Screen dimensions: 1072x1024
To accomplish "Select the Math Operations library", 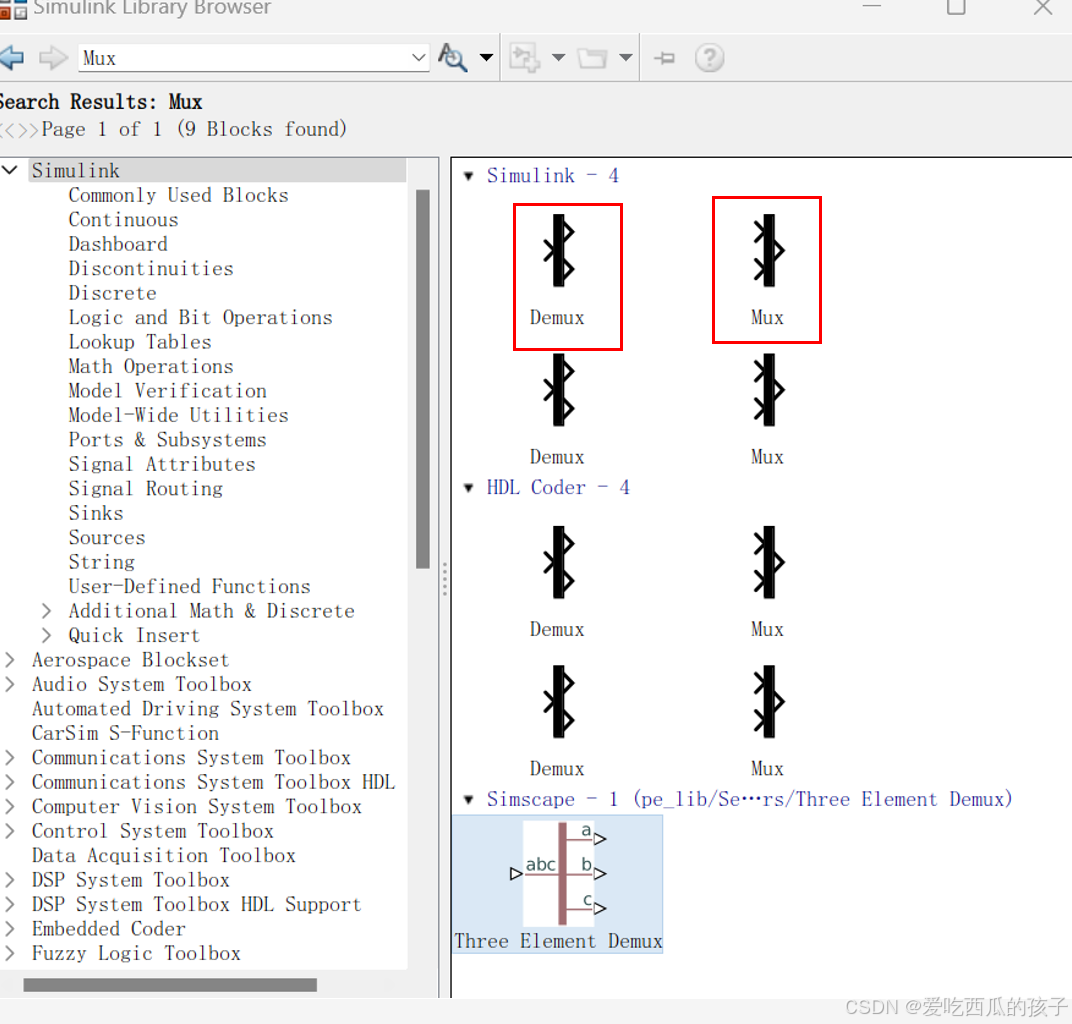I will click(151, 366).
